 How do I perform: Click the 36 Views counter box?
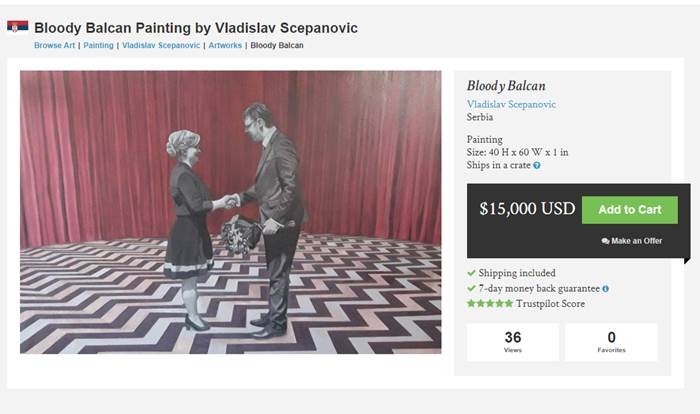click(513, 342)
